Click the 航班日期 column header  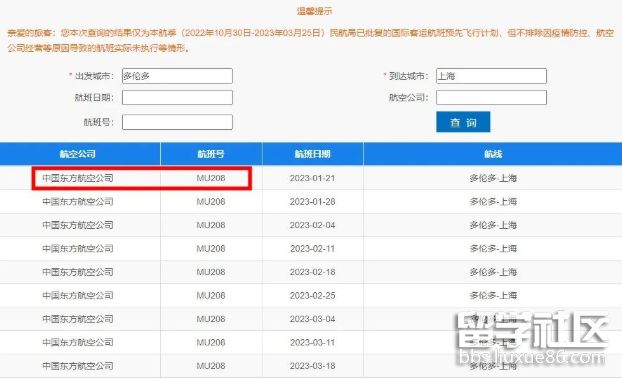313,154
